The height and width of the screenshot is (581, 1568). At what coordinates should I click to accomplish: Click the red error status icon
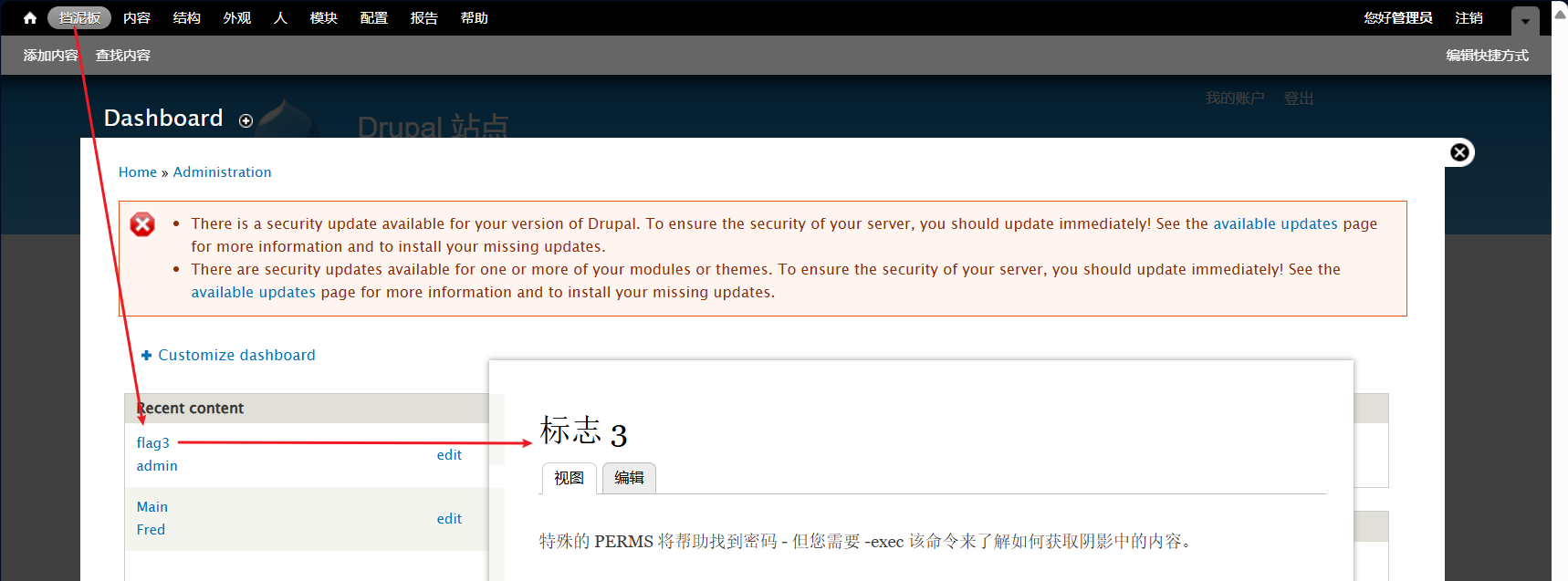142,224
